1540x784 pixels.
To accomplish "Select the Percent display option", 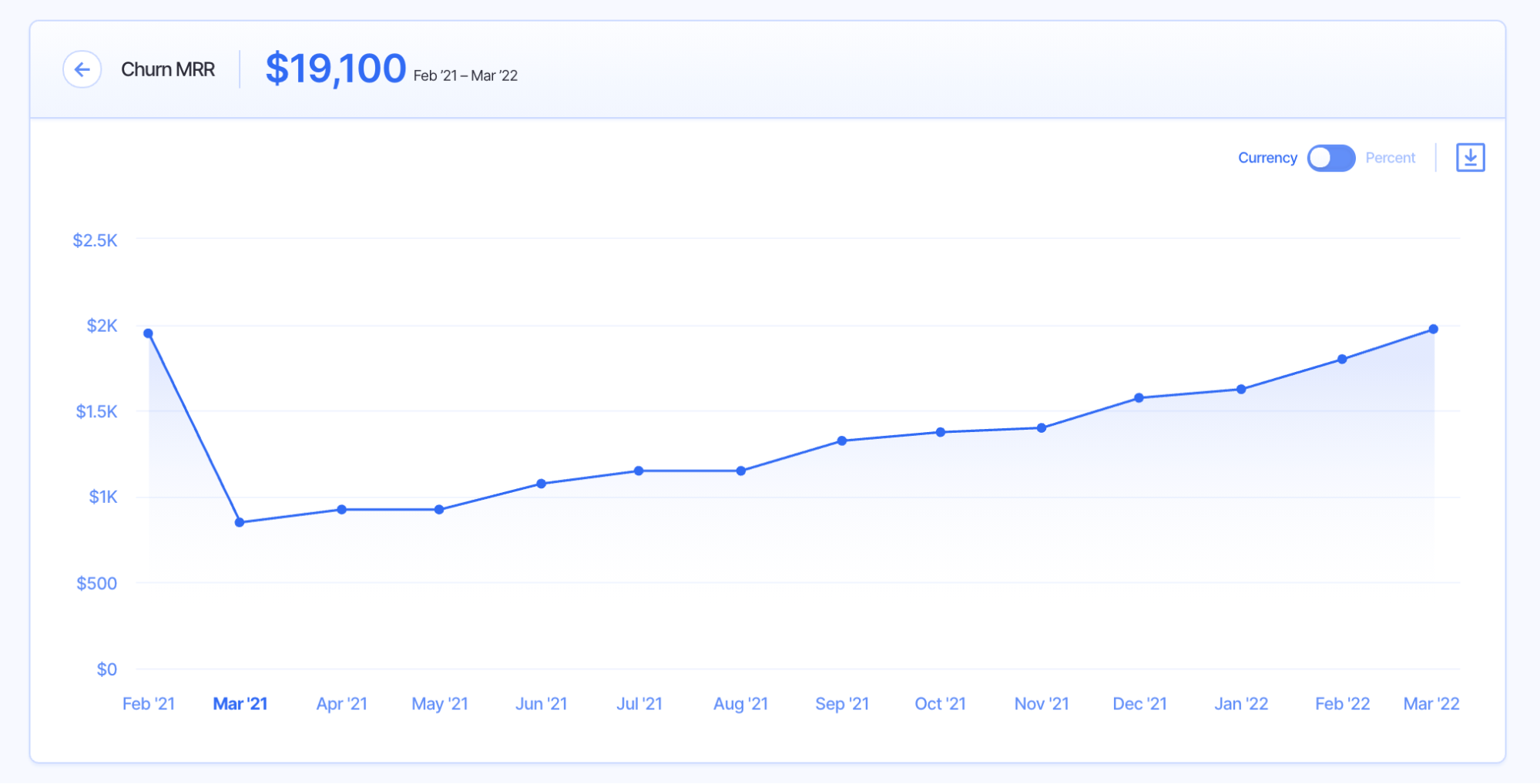I will pyautogui.click(x=1390, y=158).
